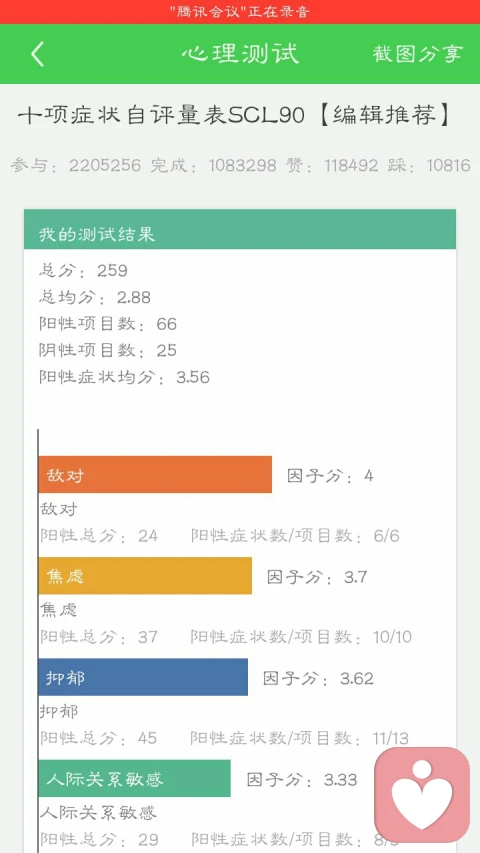Tap the 心理测试 header title

point(240,54)
